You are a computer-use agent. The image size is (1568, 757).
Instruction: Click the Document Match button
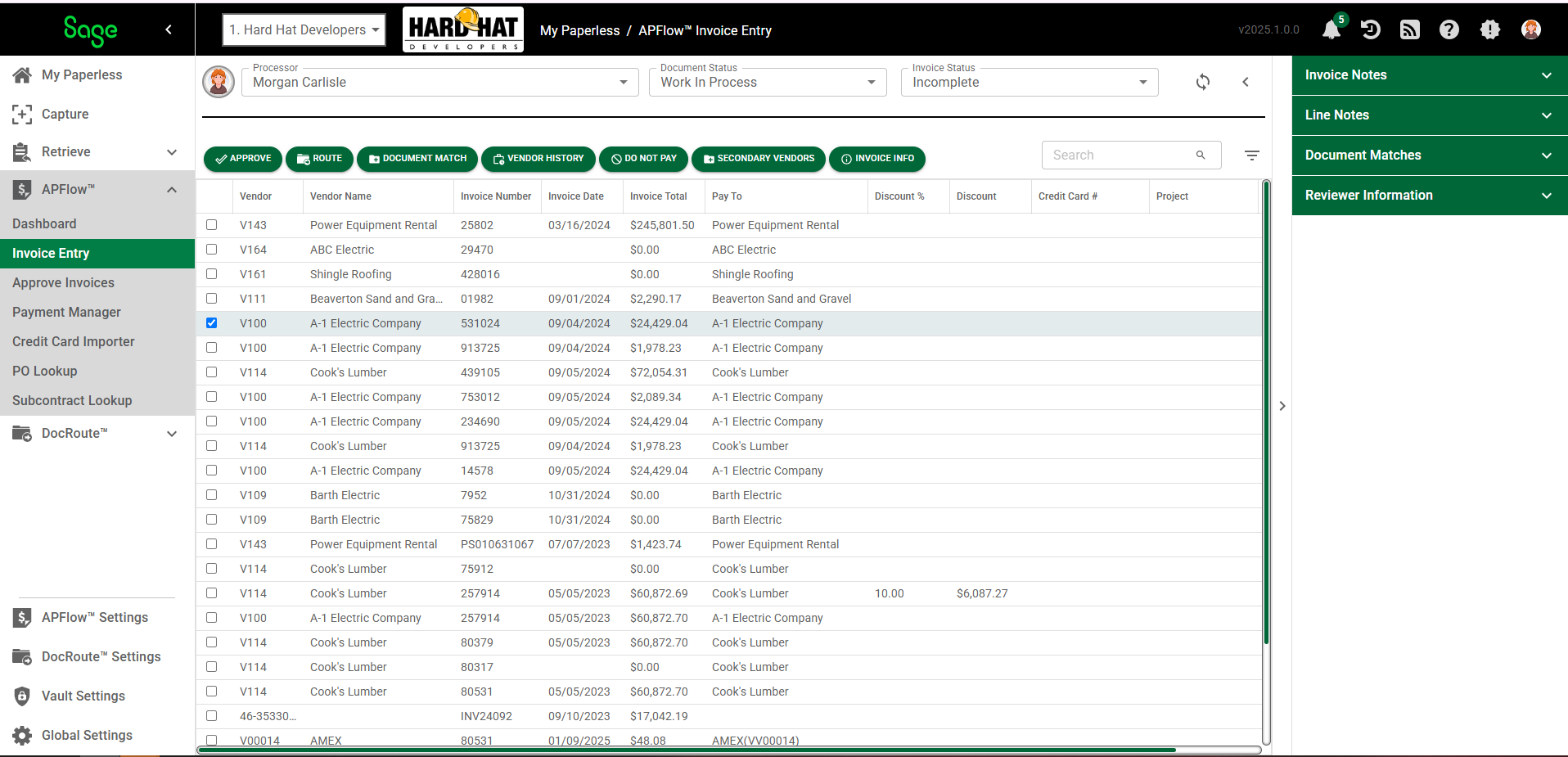point(417,159)
